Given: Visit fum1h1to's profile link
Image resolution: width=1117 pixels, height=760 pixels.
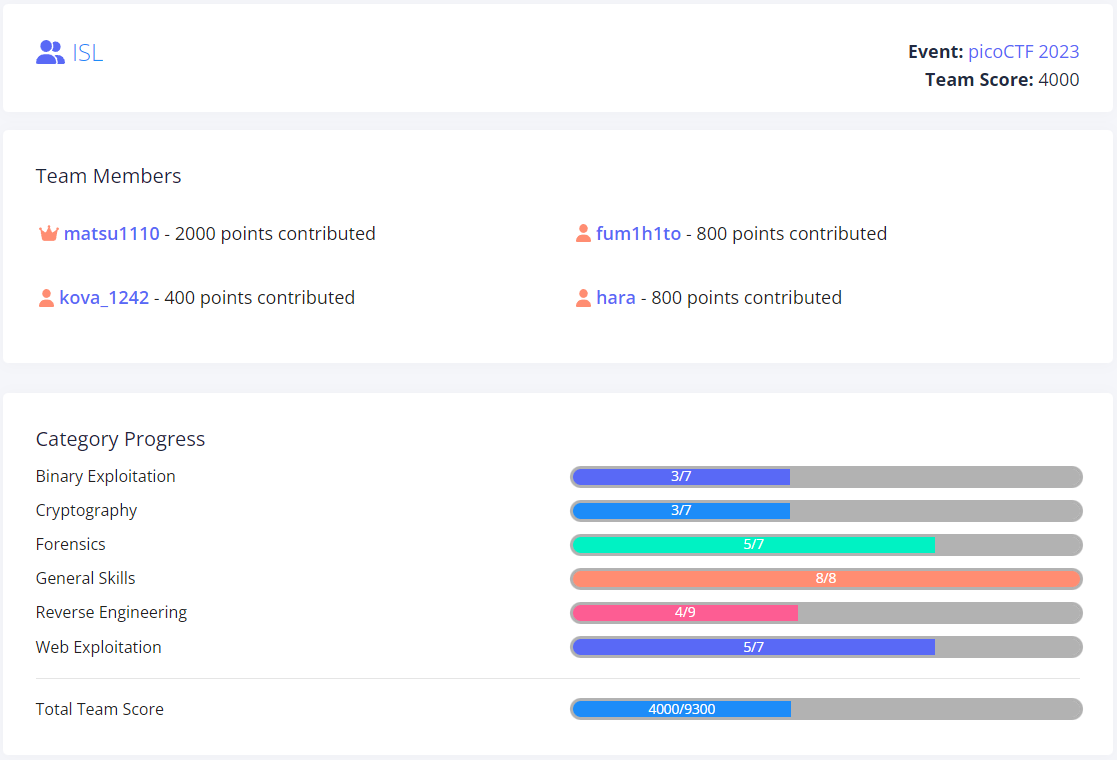Looking at the screenshot, I should click(x=638, y=234).
